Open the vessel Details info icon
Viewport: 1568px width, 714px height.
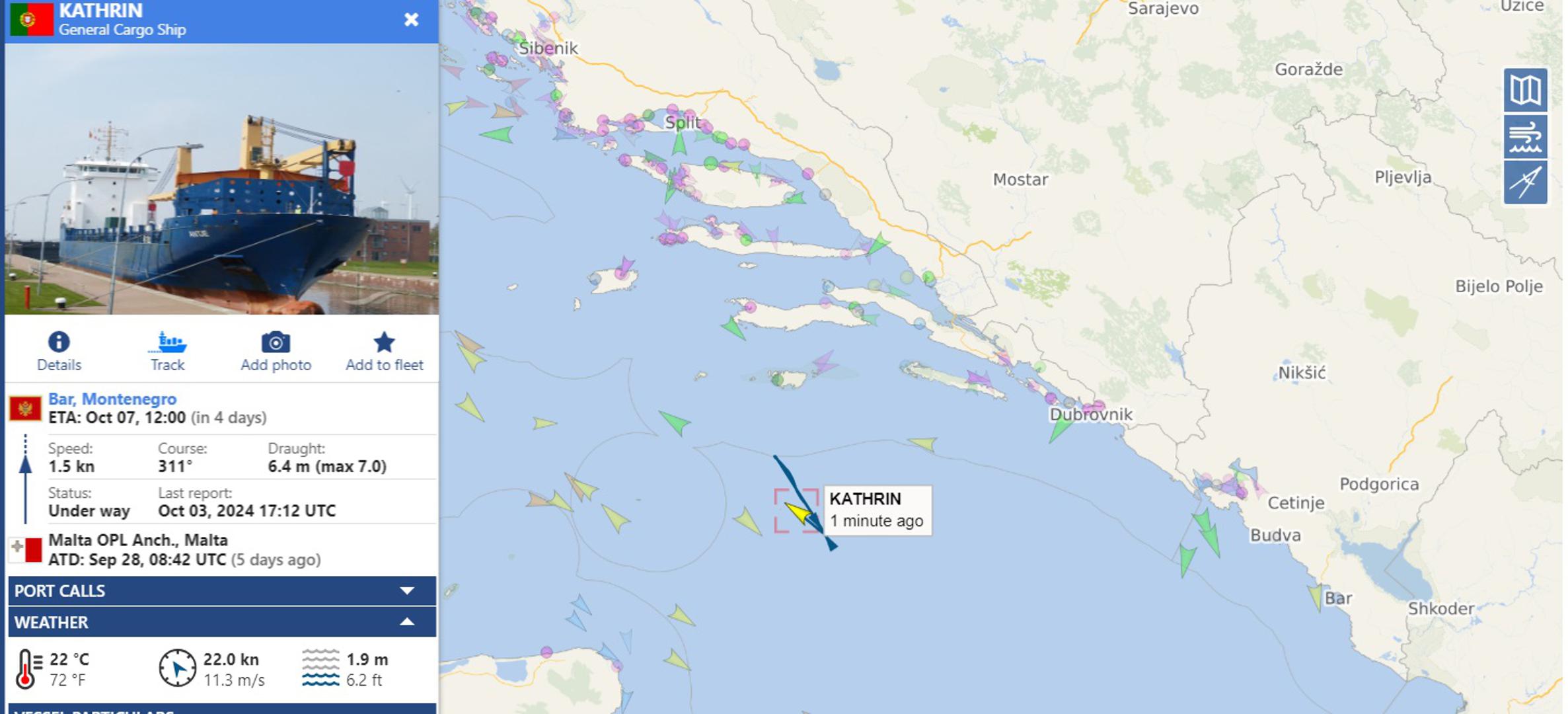(59, 342)
